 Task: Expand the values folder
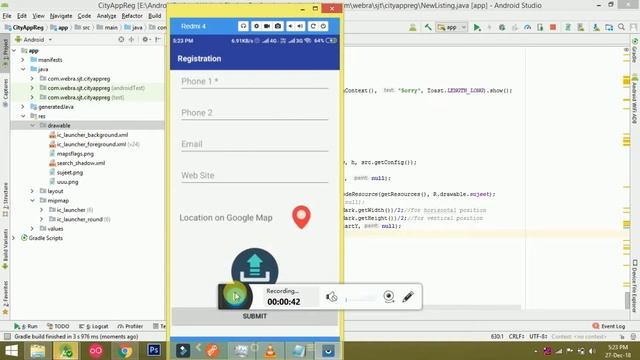(33, 229)
